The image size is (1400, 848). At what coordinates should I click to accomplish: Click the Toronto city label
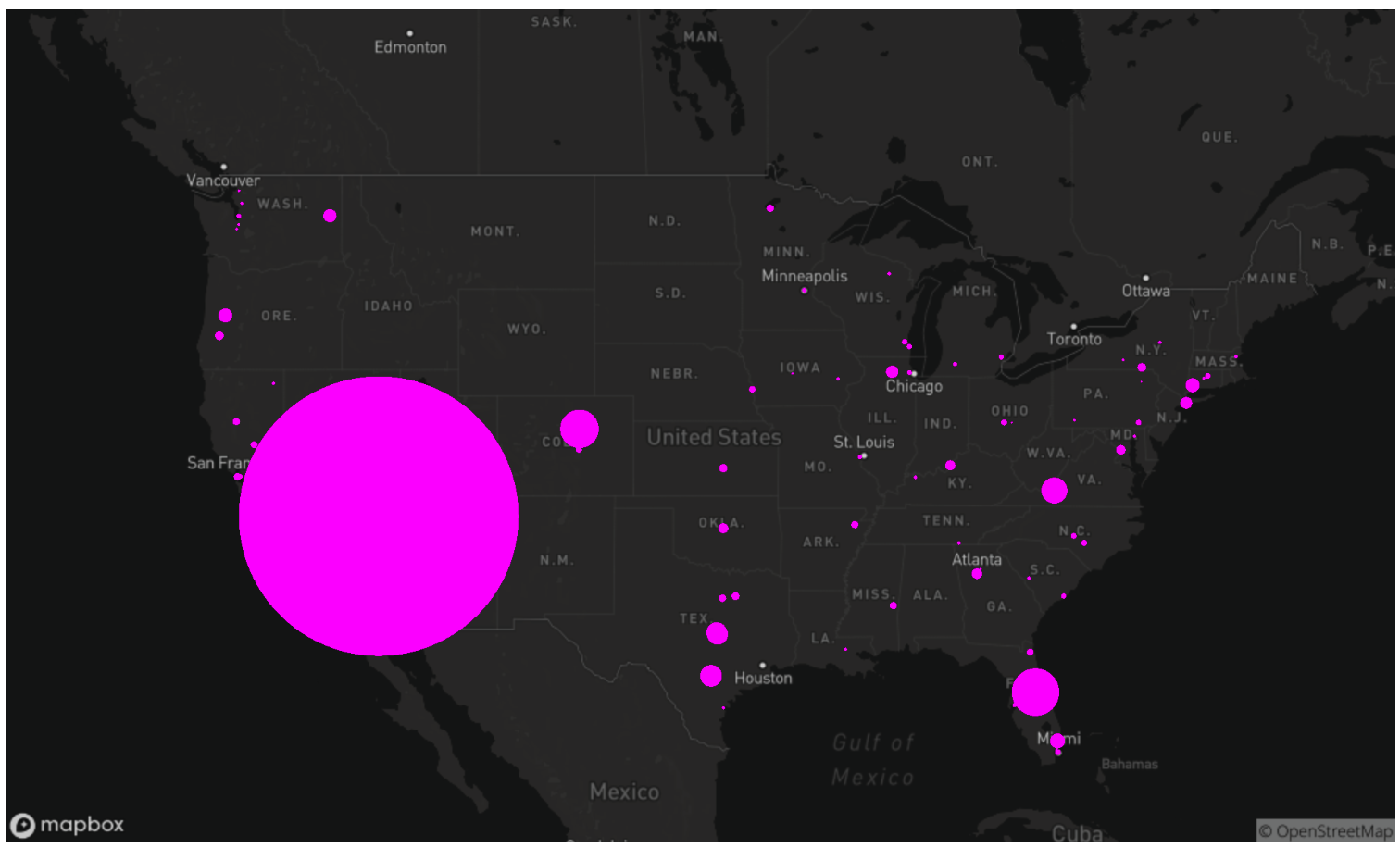click(1074, 339)
